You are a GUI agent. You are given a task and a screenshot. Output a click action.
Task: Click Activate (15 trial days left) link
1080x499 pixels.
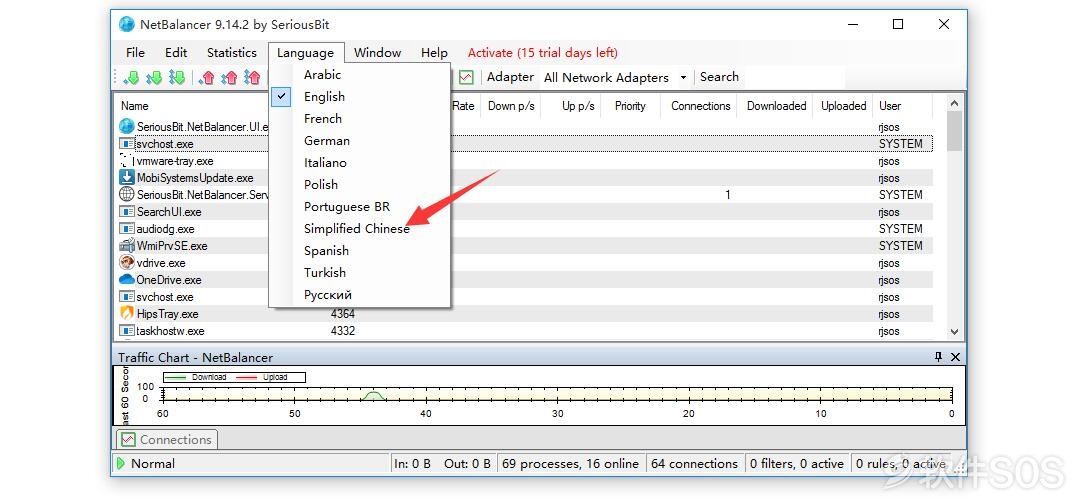tap(543, 52)
